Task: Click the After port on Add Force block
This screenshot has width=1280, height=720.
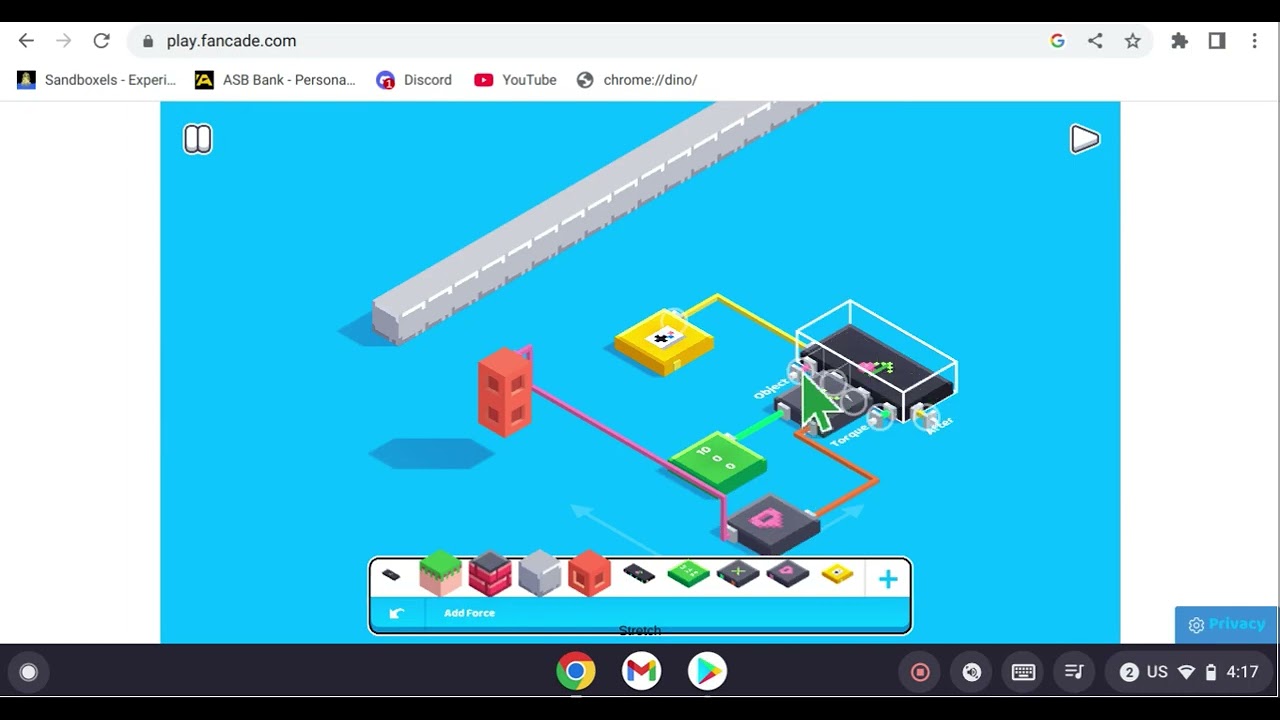Action: pyautogui.click(x=926, y=416)
